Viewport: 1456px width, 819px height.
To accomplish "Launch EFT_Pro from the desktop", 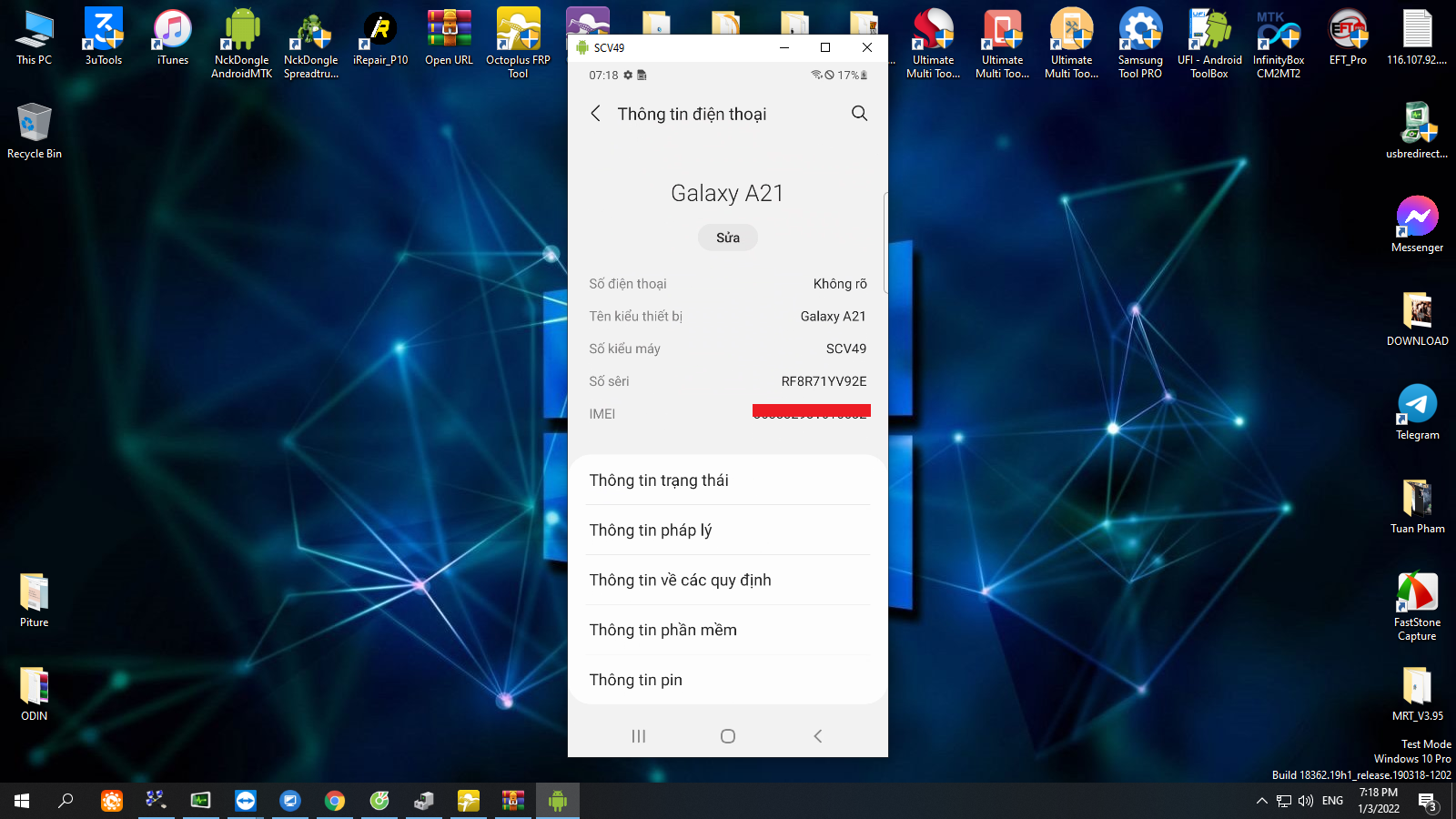I will coord(1348,38).
